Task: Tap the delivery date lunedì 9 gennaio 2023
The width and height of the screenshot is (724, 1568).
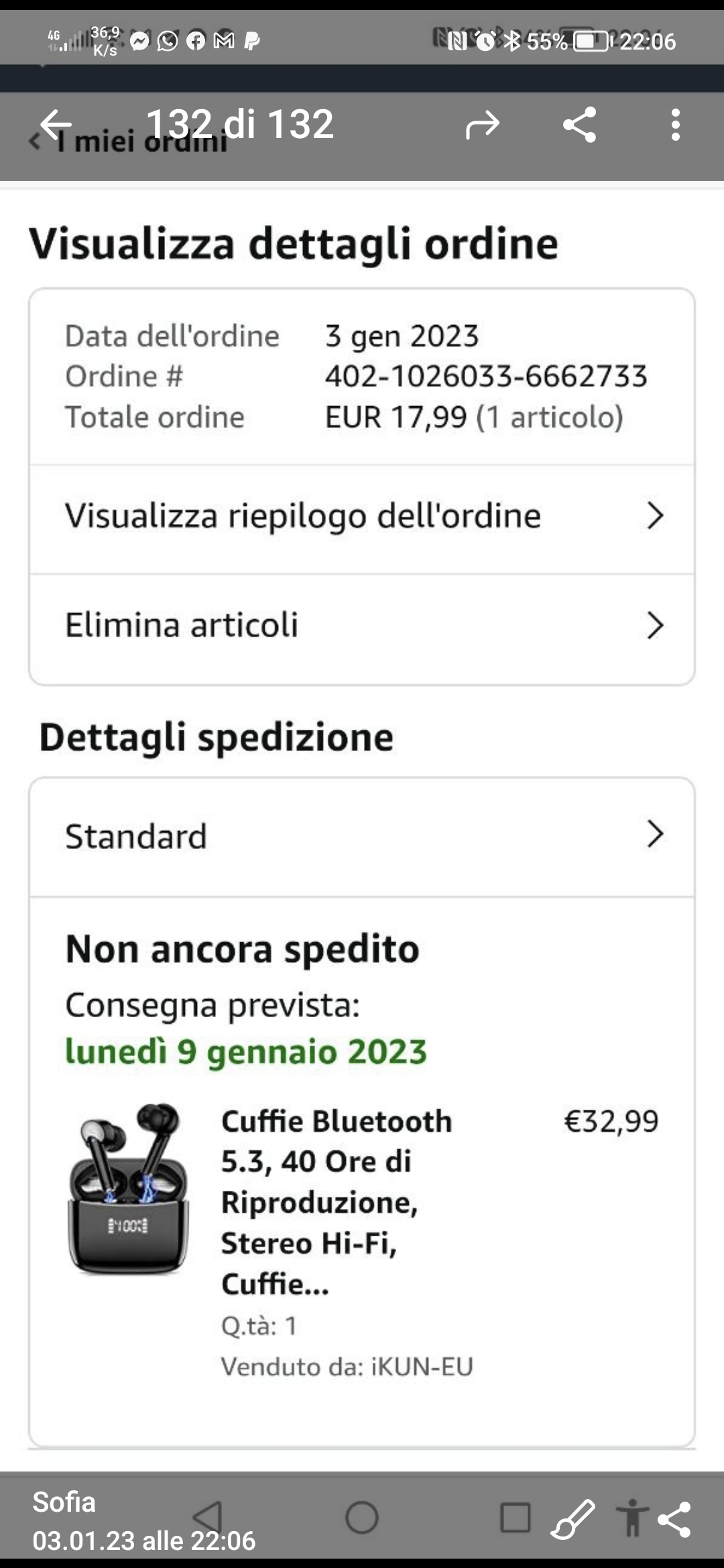Action: coord(246,1051)
